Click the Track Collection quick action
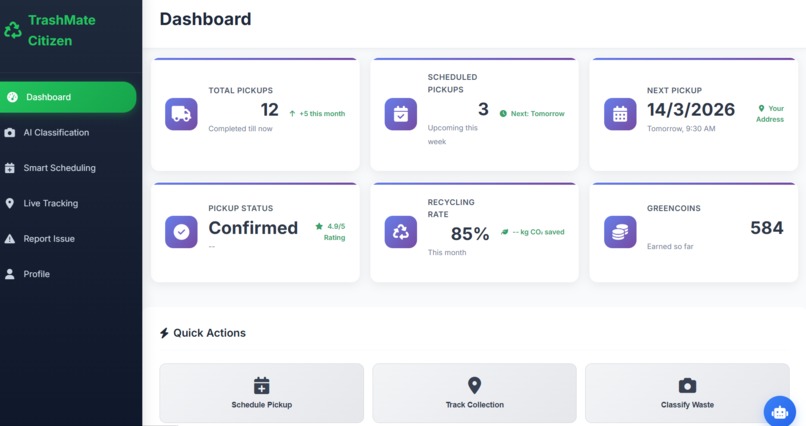The height and width of the screenshot is (426, 806). pyautogui.click(x=474, y=393)
